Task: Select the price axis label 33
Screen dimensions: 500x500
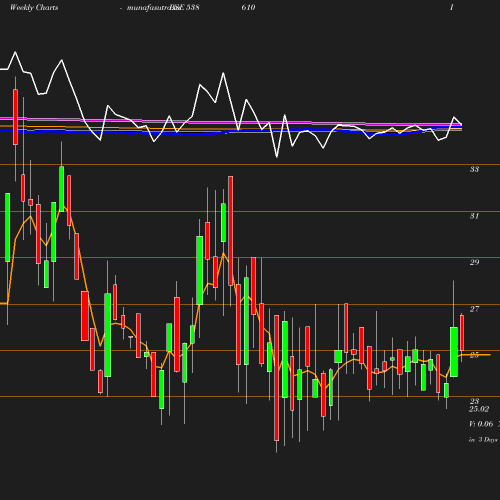Action: pyautogui.click(x=474, y=169)
